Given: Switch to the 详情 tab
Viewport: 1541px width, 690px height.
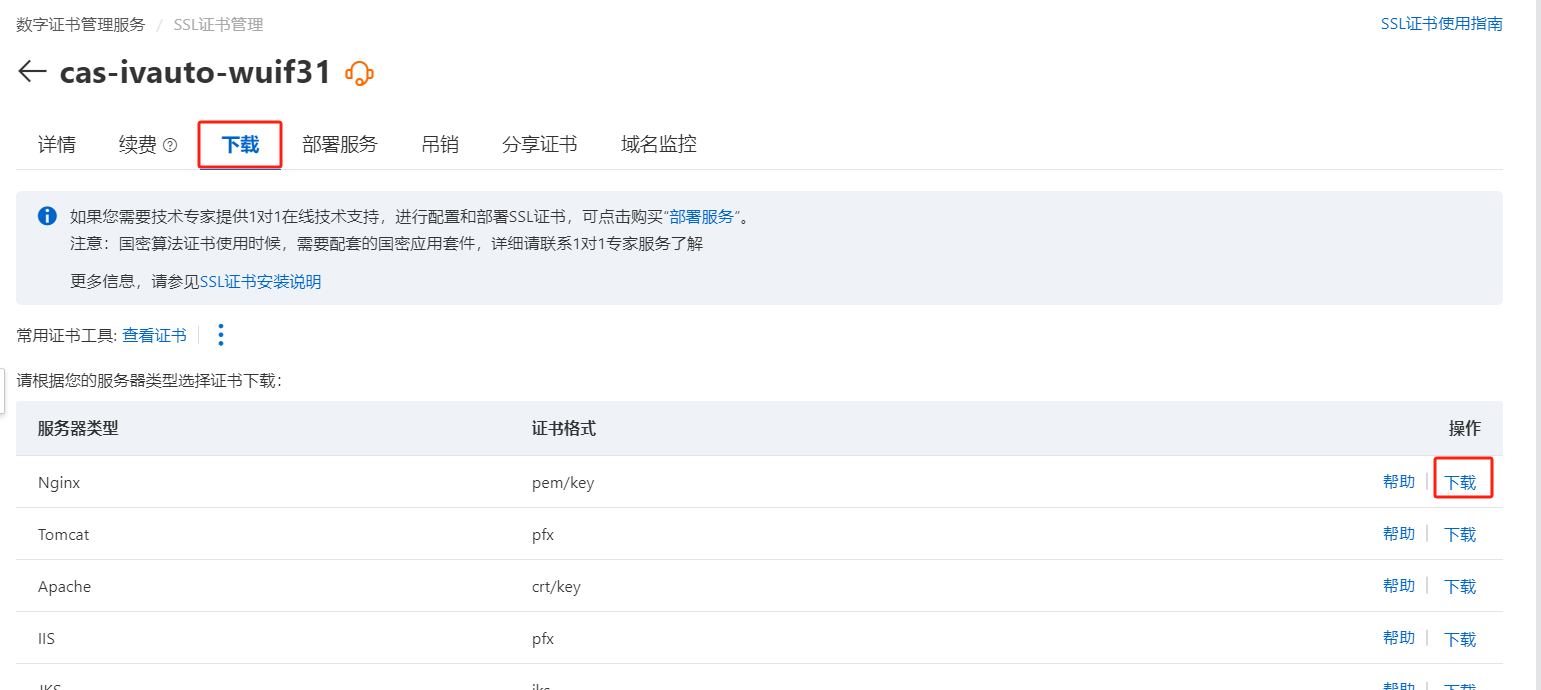Looking at the screenshot, I should (x=57, y=144).
